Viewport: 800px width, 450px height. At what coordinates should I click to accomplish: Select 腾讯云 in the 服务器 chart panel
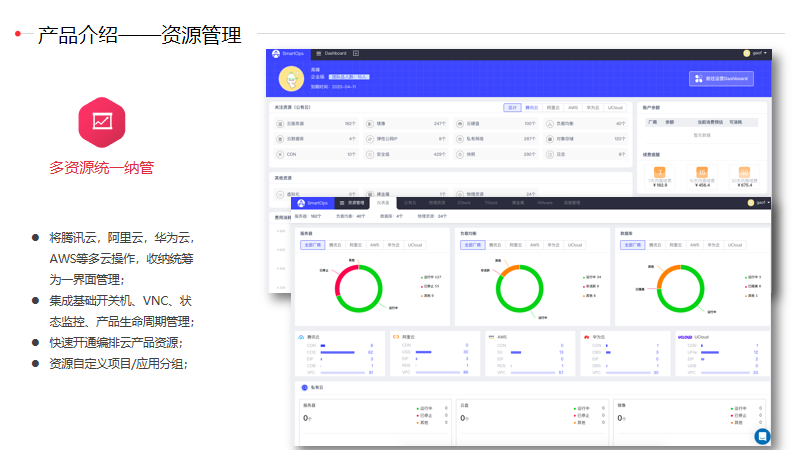click(x=335, y=245)
